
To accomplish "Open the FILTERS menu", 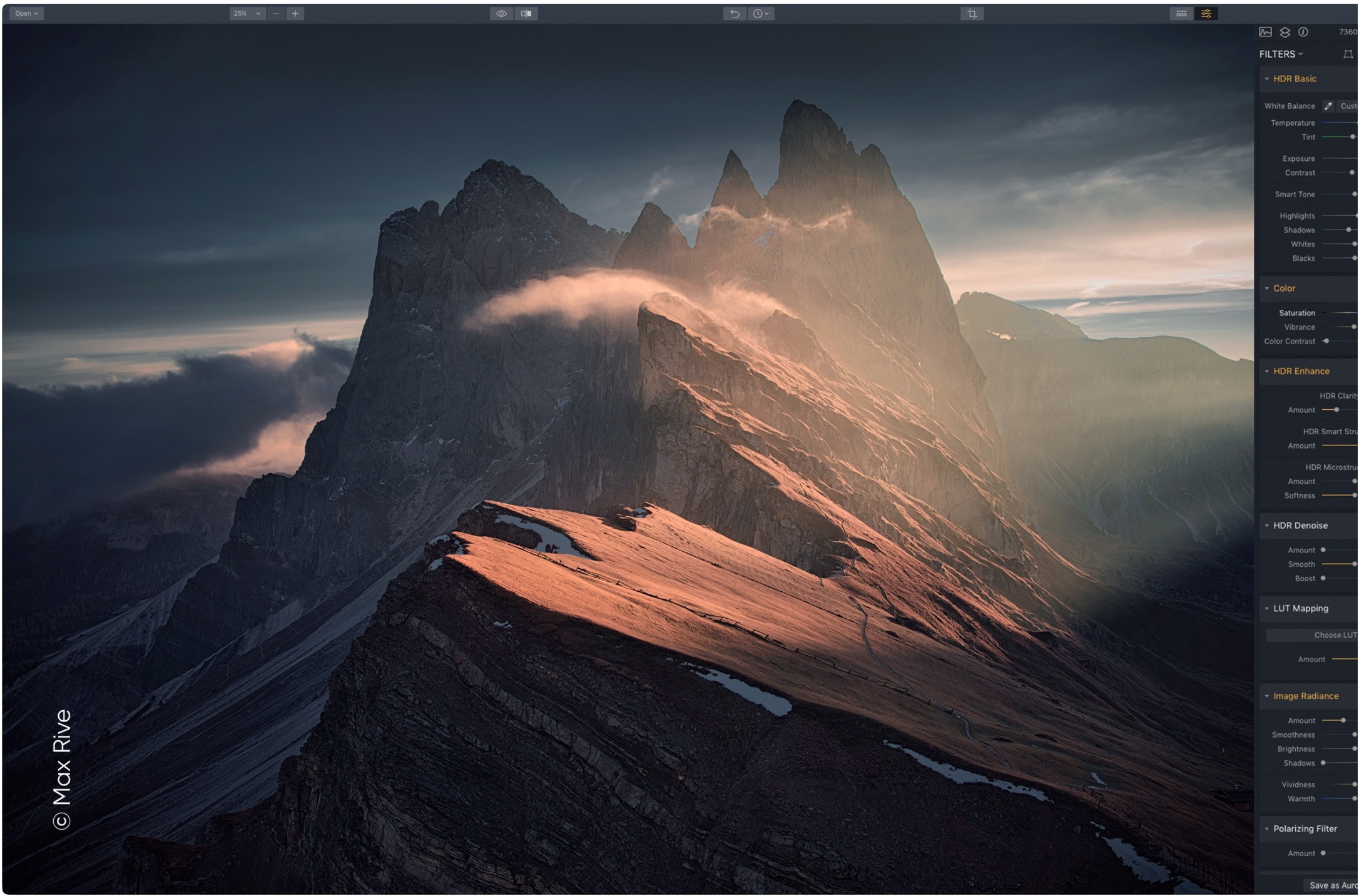I will coord(1281,54).
